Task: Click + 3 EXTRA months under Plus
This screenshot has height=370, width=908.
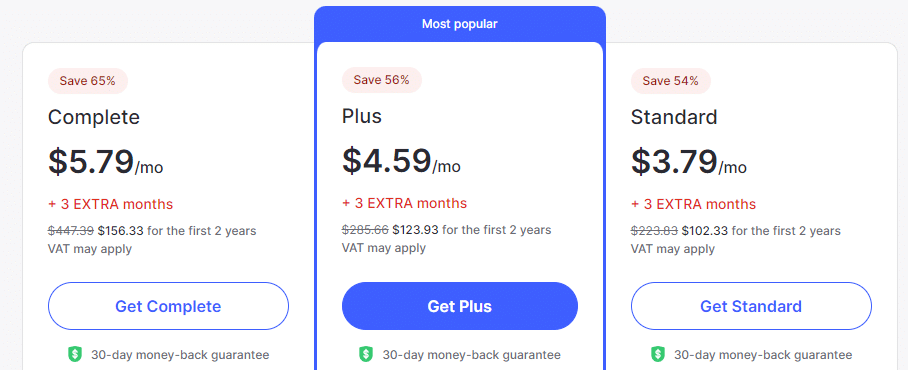Action: 405,203
